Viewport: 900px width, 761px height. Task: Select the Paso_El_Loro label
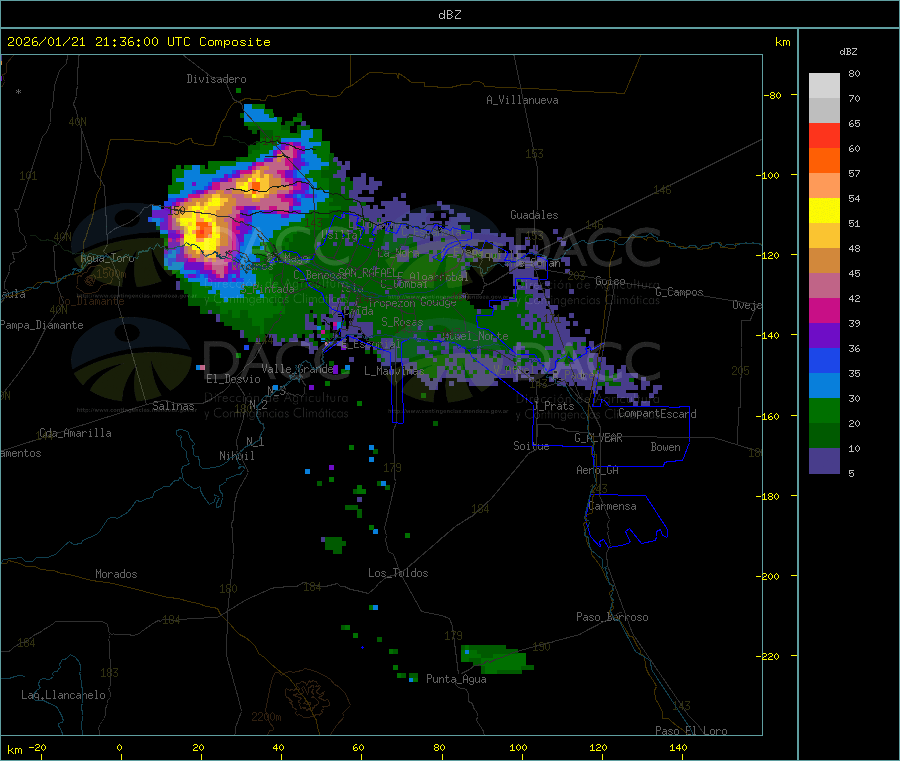pos(691,731)
